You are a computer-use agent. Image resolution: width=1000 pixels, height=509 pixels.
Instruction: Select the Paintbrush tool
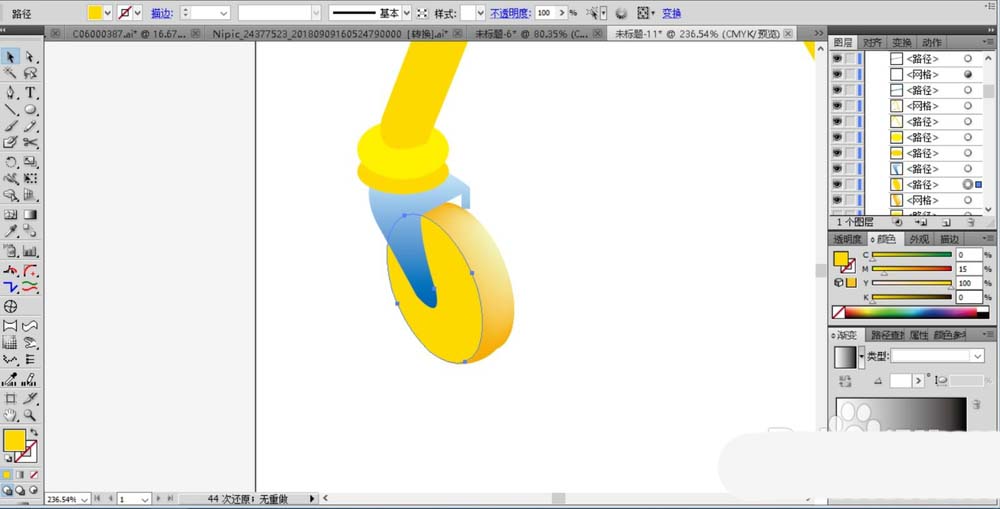(10, 126)
